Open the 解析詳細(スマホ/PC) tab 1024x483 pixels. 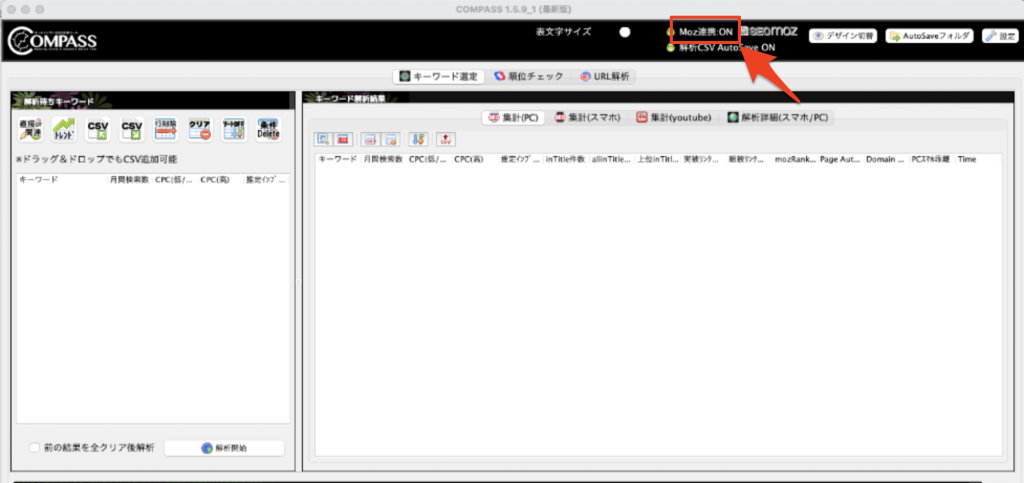tap(778, 117)
